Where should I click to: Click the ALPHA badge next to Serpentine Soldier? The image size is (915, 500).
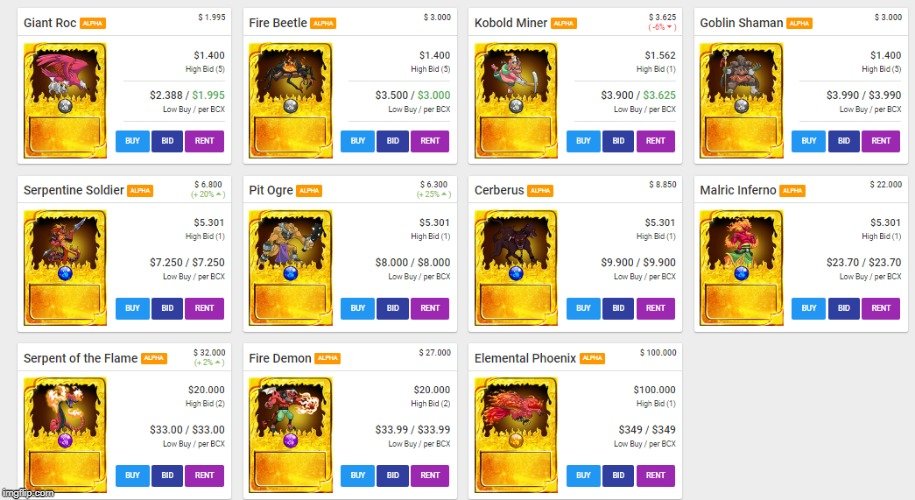click(x=140, y=191)
